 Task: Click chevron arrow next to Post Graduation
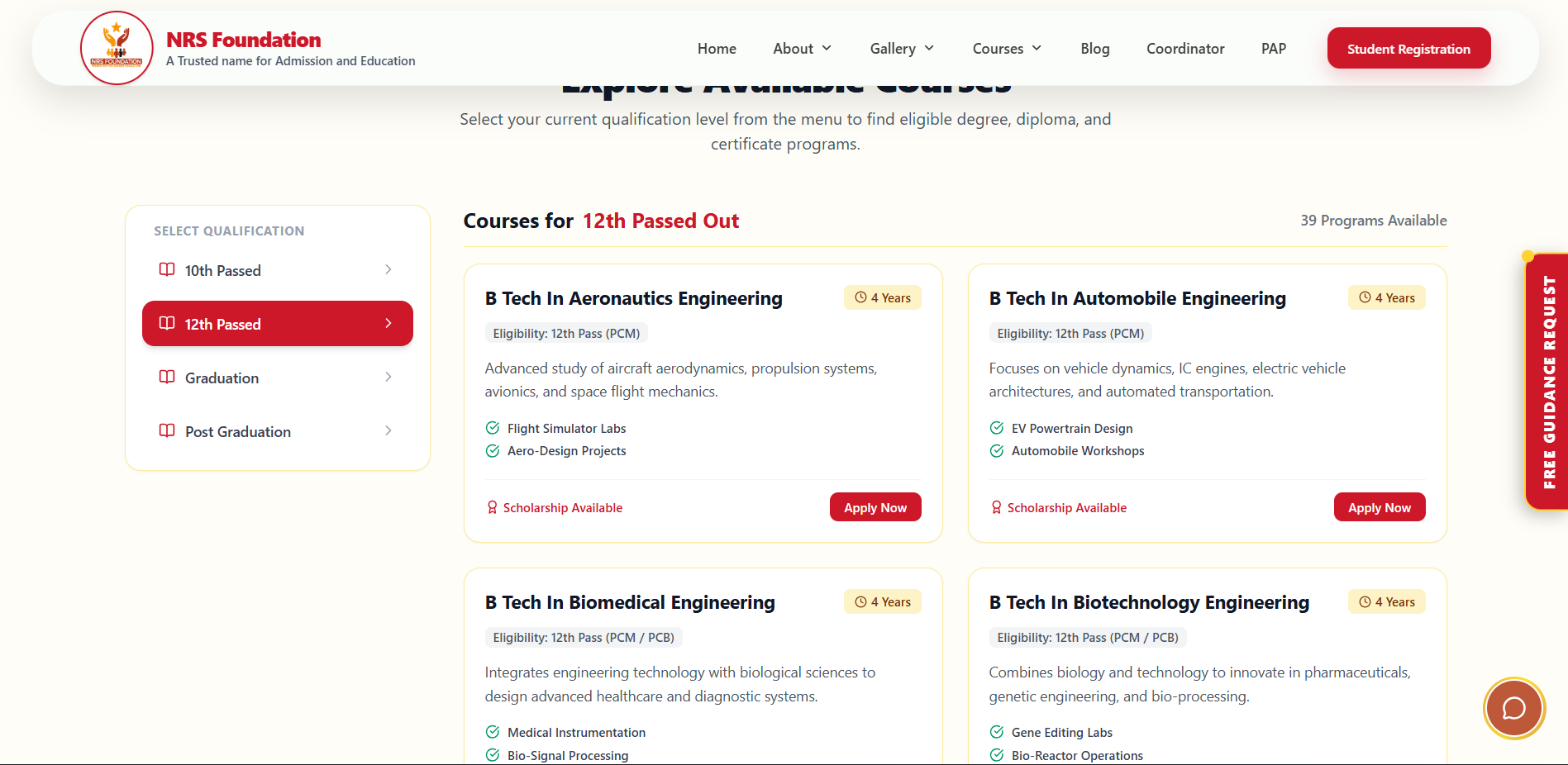[388, 431]
